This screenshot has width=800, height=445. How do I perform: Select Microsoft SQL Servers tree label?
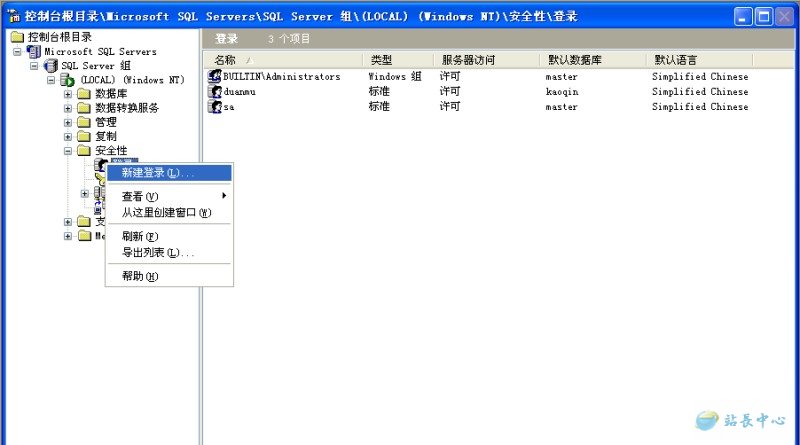101,52
